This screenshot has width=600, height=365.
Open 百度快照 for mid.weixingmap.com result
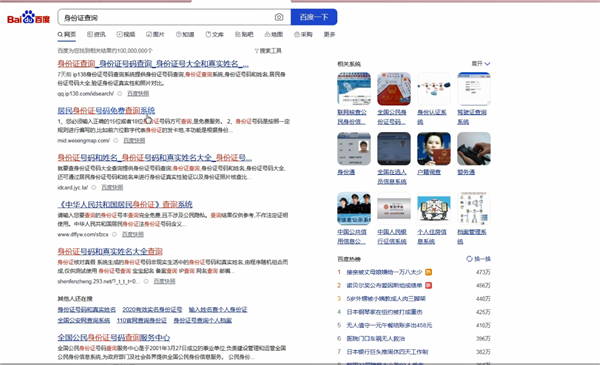click(x=134, y=140)
